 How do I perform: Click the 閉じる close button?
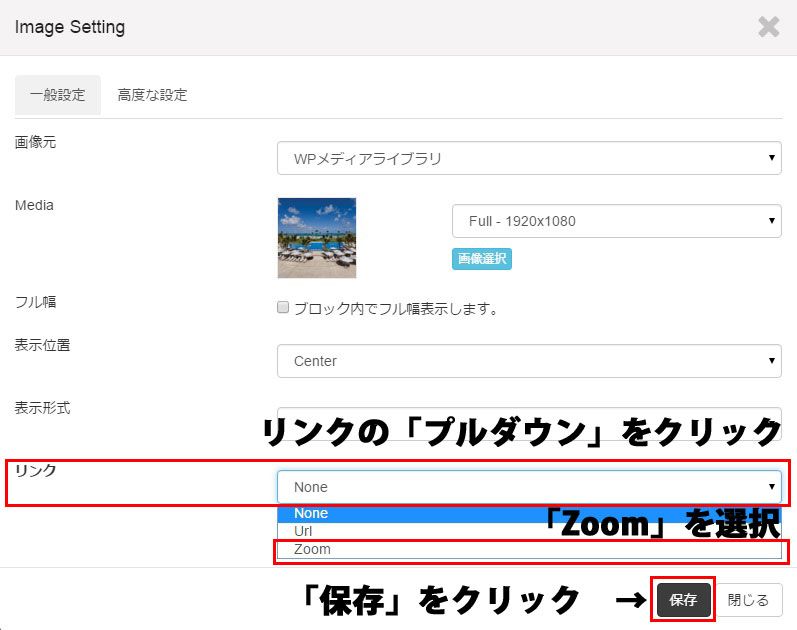pyautogui.click(x=748, y=600)
